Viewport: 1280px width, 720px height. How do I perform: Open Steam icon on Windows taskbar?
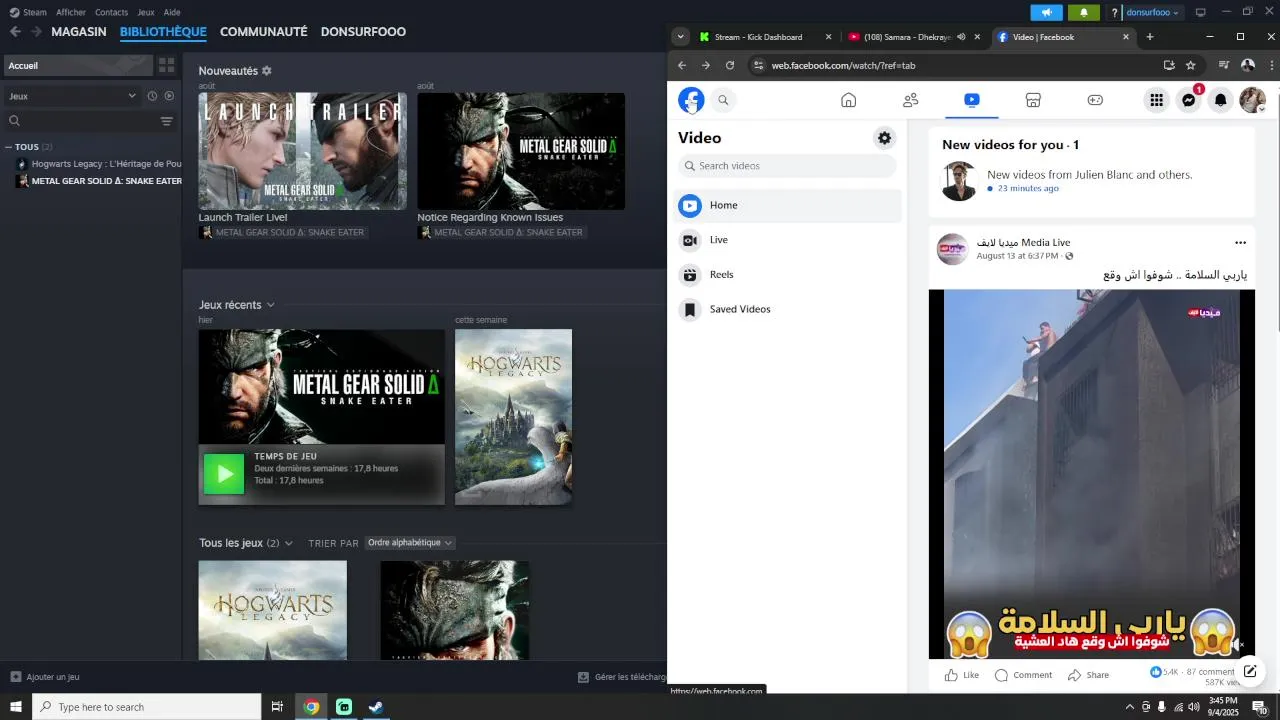[x=375, y=707]
